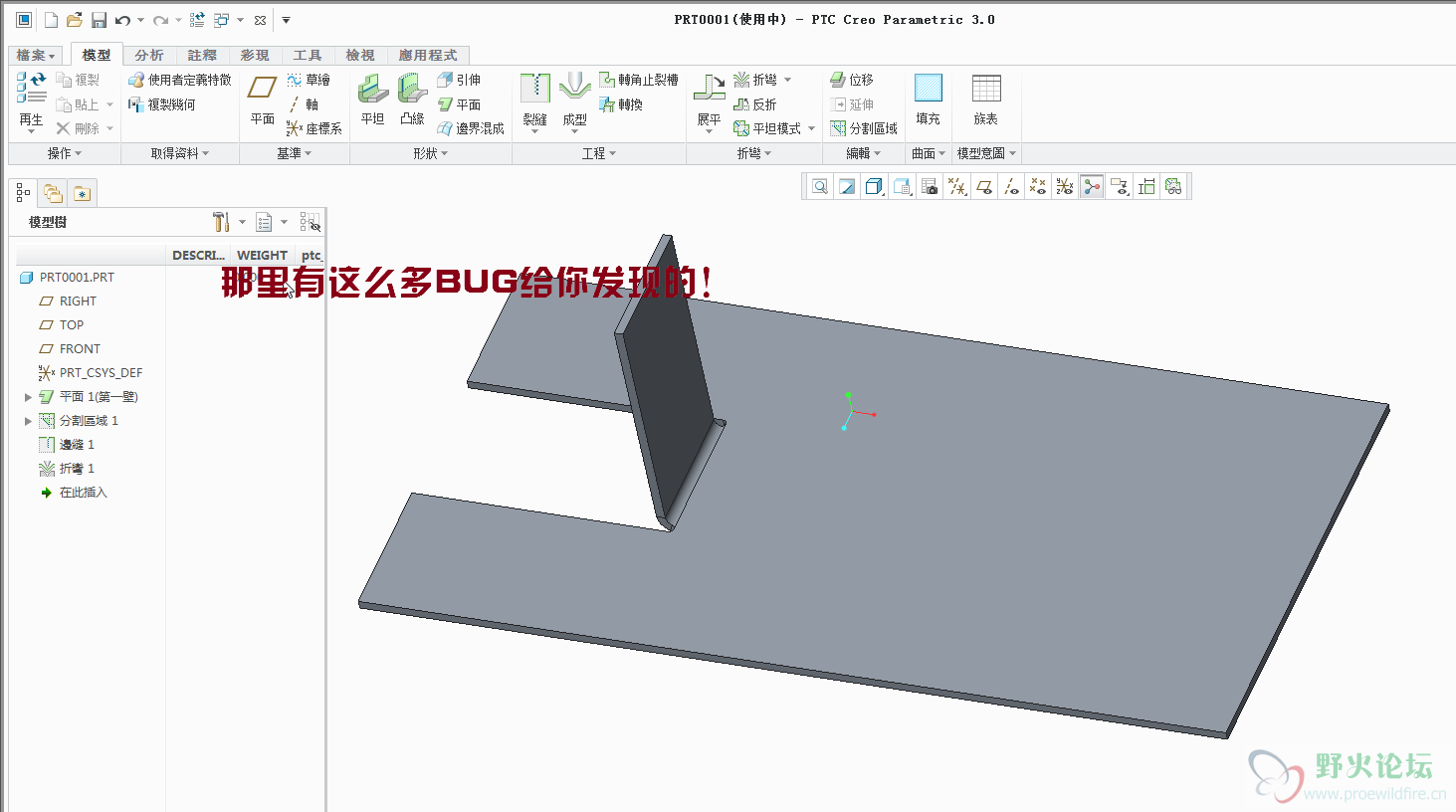
Task: Select the 平坦 flat wall tool
Action: point(372,101)
